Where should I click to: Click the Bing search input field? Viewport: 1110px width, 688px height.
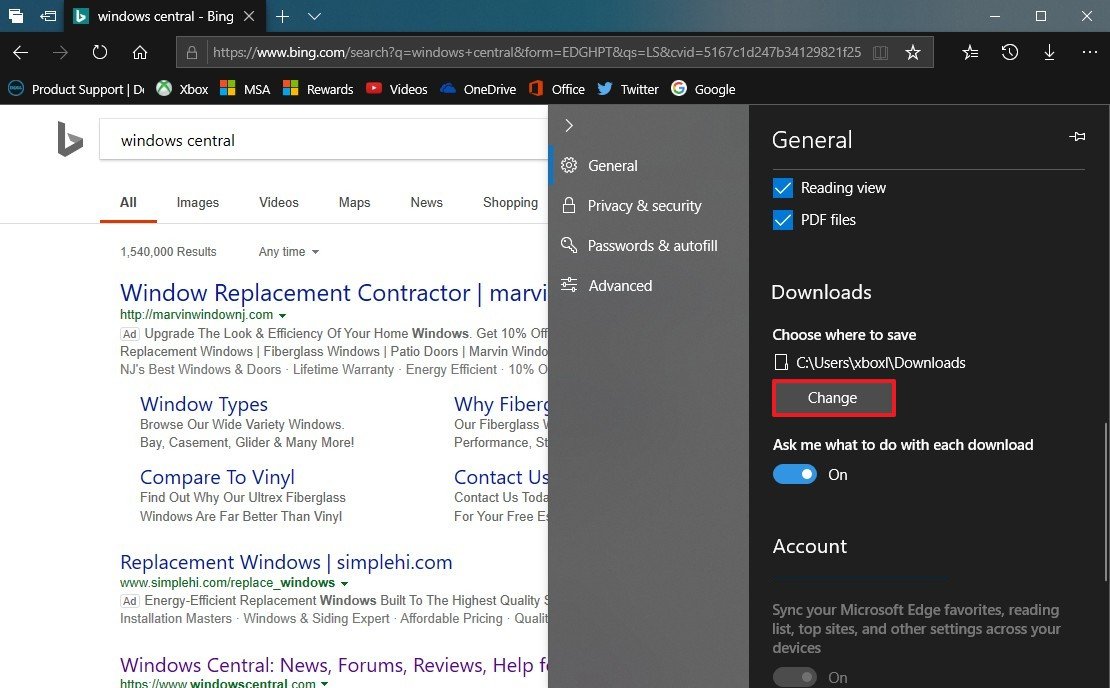click(x=324, y=140)
